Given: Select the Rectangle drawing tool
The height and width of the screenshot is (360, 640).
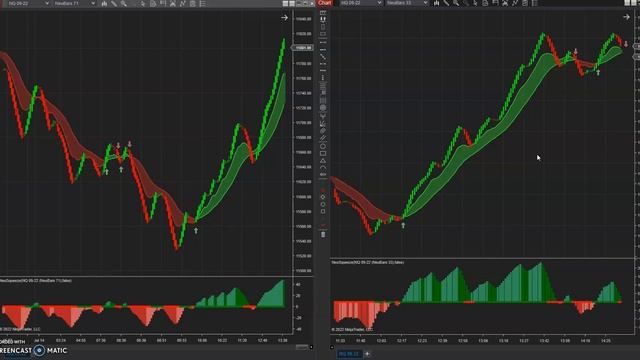Looking at the screenshot, I should [x=323, y=153].
